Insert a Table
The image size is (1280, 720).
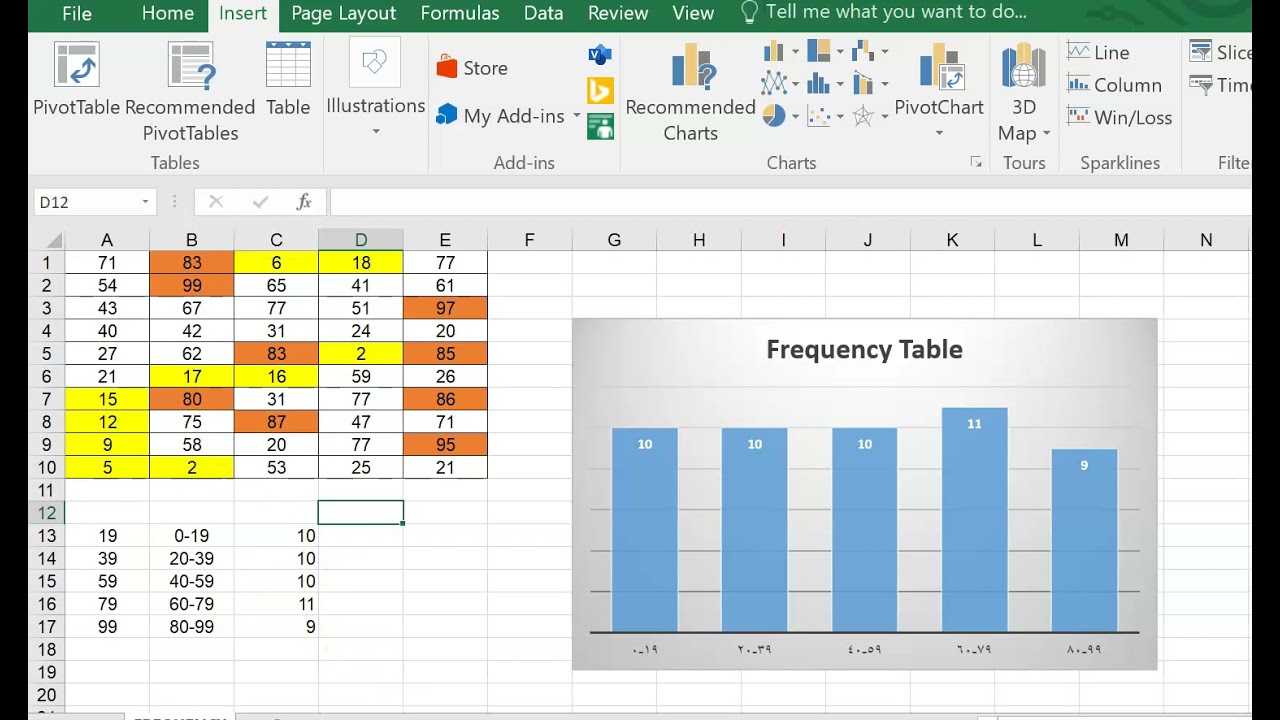pyautogui.click(x=288, y=80)
